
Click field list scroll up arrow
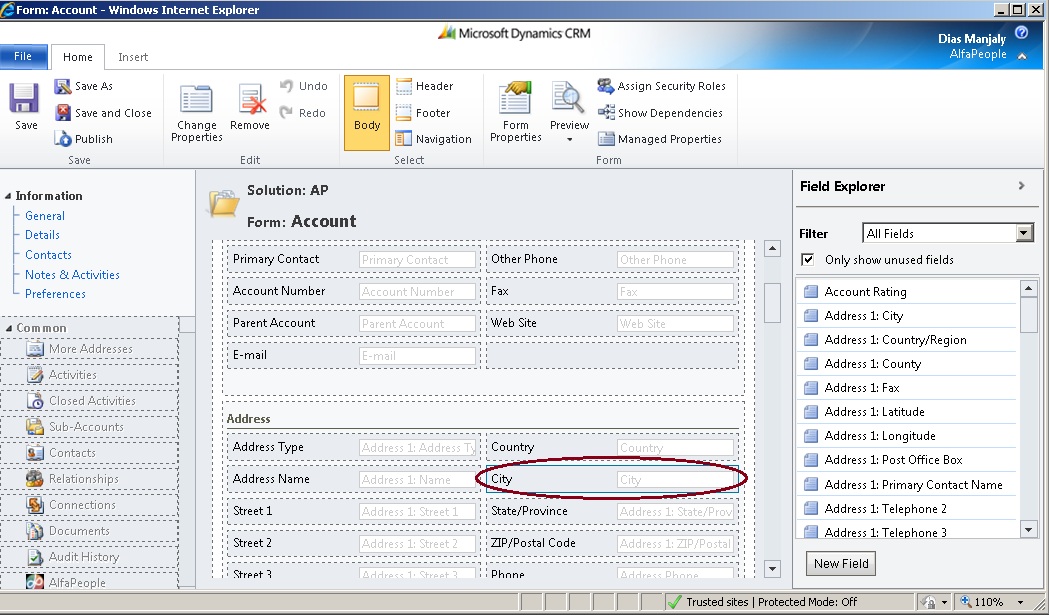(x=1028, y=288)
